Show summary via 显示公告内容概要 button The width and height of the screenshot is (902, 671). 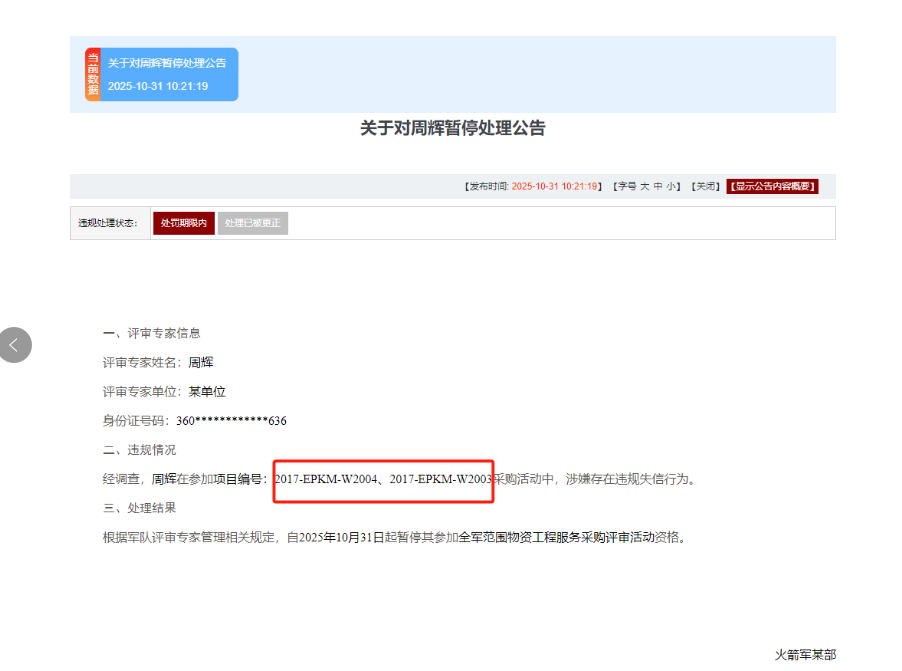click(x=772, y=186)
